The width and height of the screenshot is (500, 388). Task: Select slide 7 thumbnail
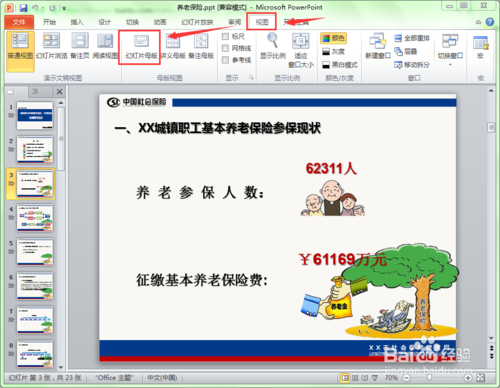35,320
